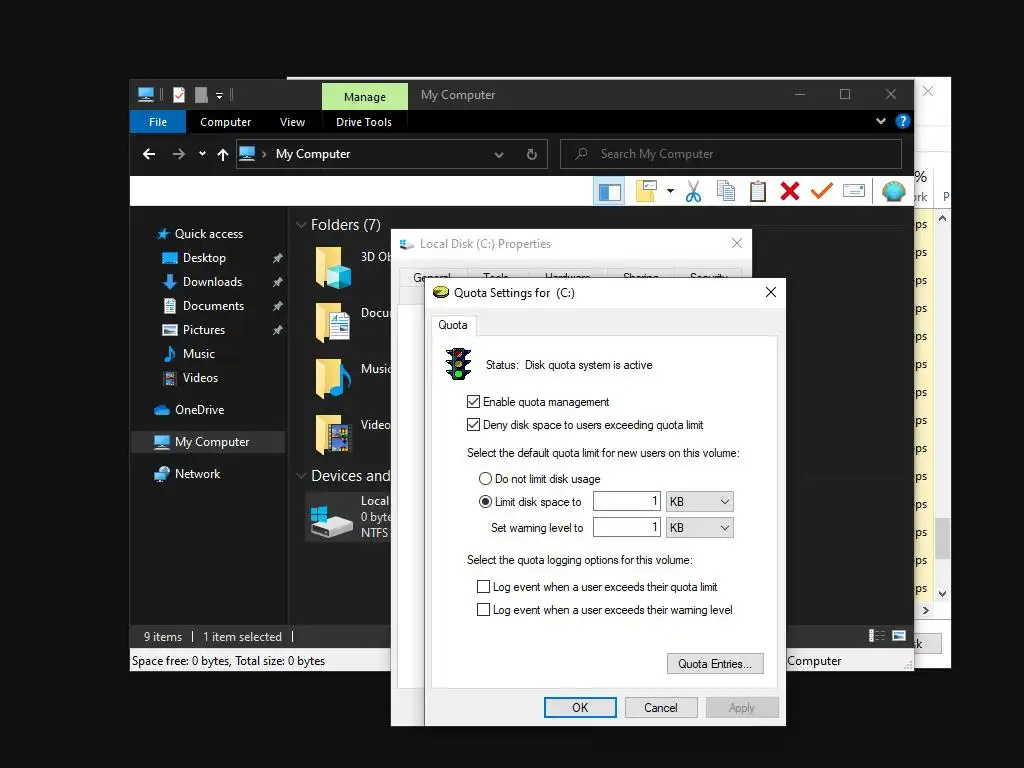
Task: Uncheck Deny disk space to users exceeding quota
Action: (473, 425)
